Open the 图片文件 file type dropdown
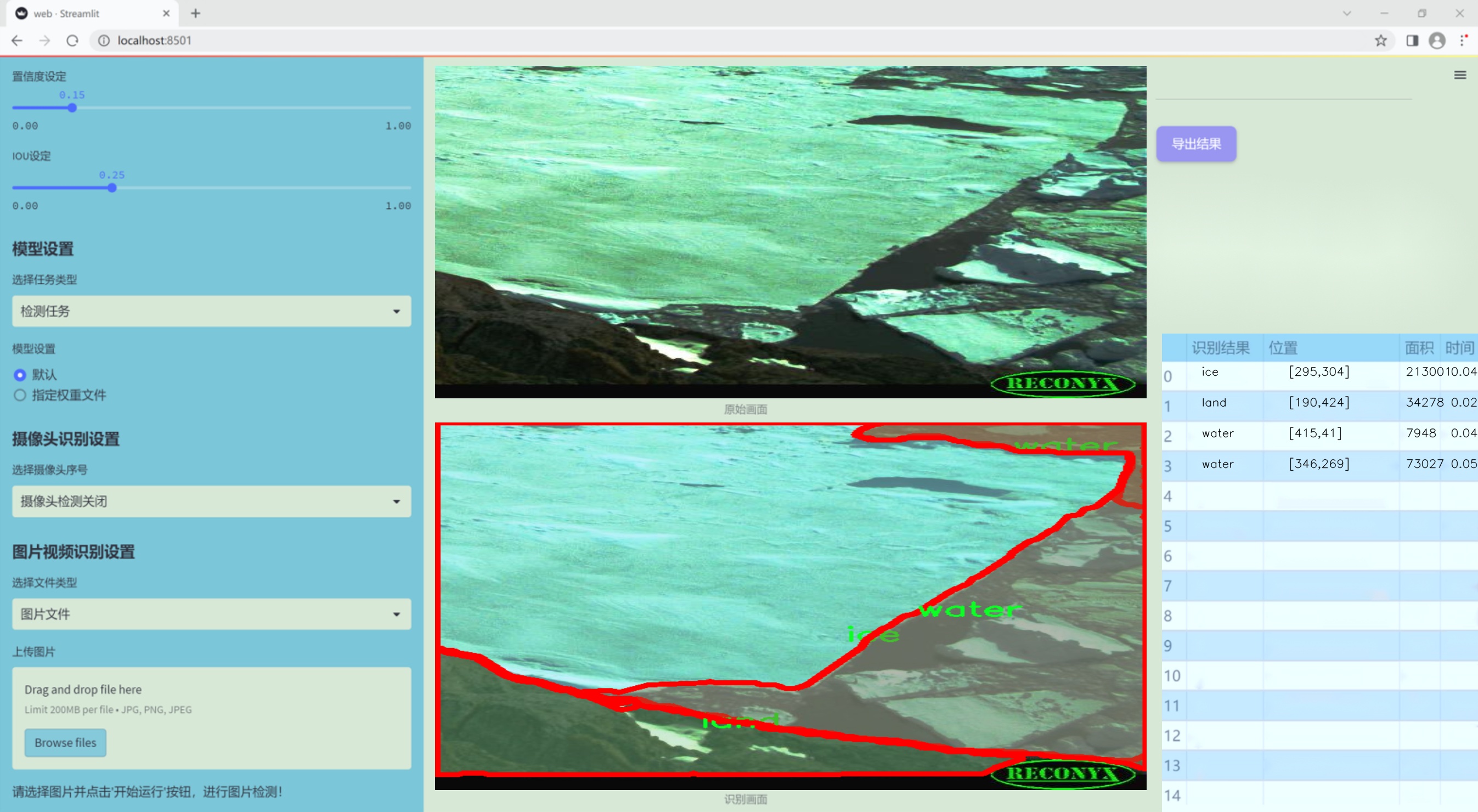The image size is (1478, 812). pos(211,613)
